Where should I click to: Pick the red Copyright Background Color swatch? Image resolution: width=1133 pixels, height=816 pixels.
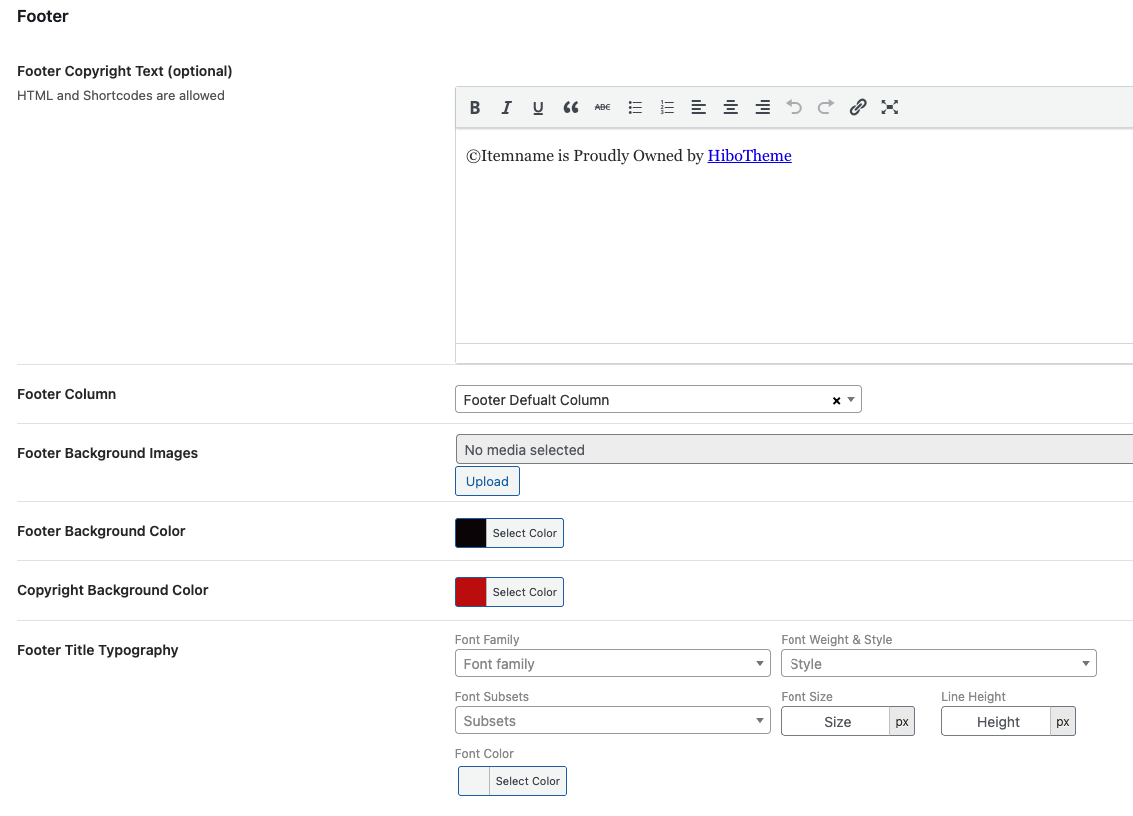click(x=471, y=592)
